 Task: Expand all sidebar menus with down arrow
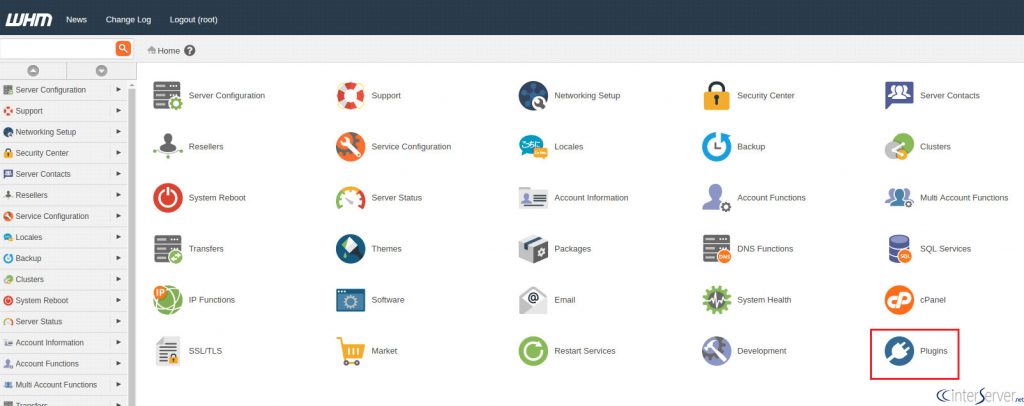[x=101, y=70]
